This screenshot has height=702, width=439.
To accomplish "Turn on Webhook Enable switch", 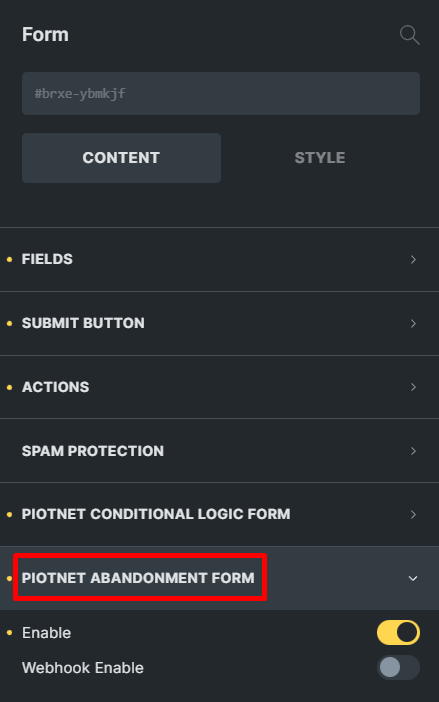I will point(398,668).
